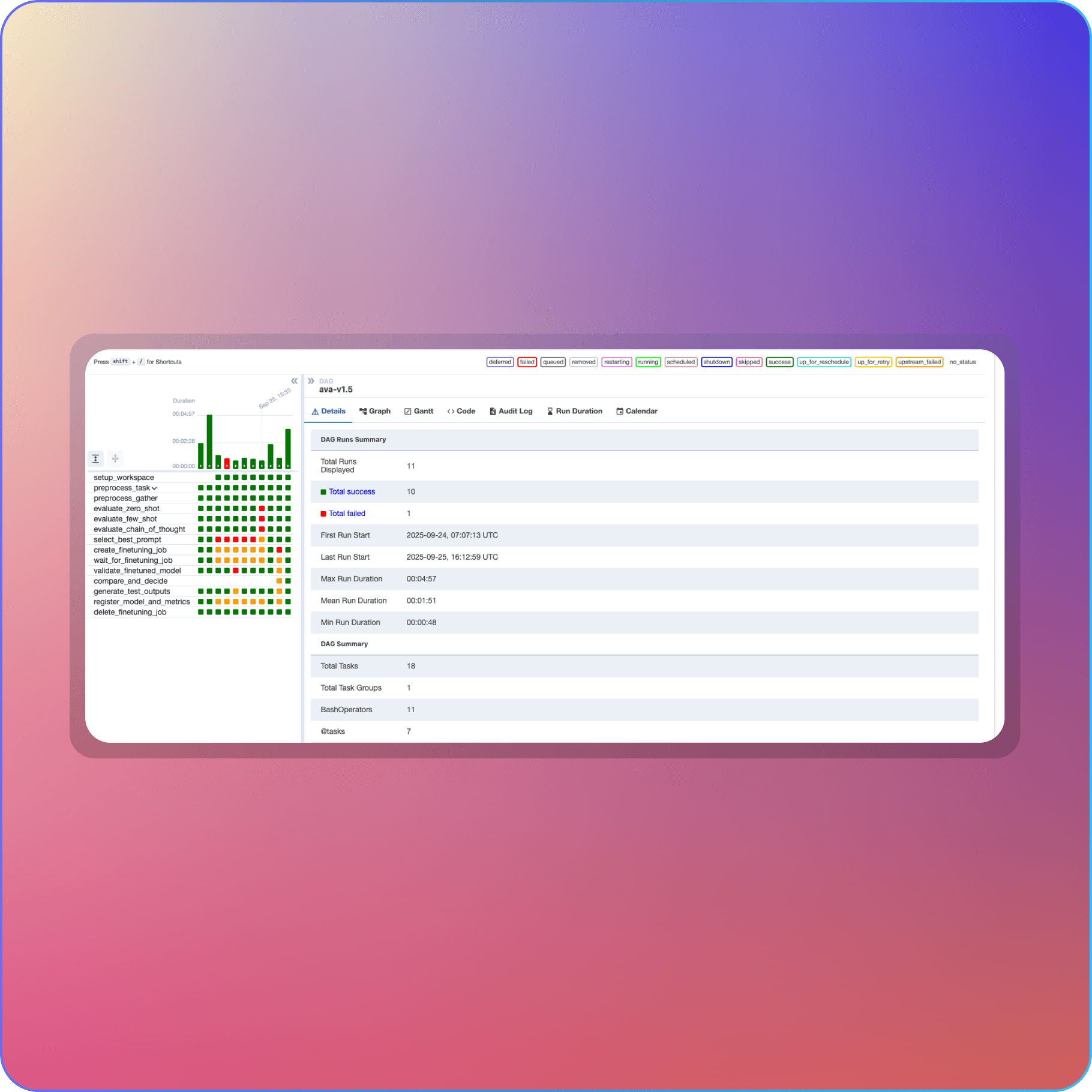Select the tallest green run duration bar
This screenshot has height=1092, width=1092.
(x=209, y=442)
